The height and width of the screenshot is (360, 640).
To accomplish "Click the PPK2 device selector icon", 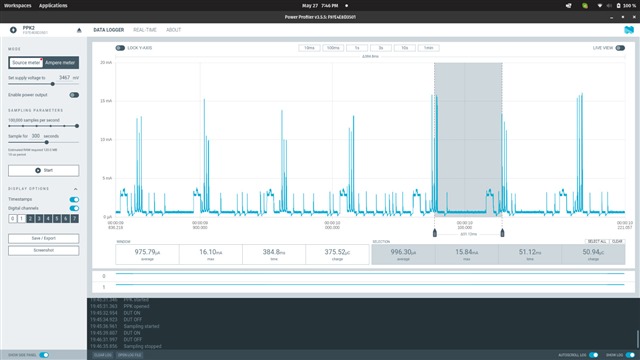I will click(13, 30).
